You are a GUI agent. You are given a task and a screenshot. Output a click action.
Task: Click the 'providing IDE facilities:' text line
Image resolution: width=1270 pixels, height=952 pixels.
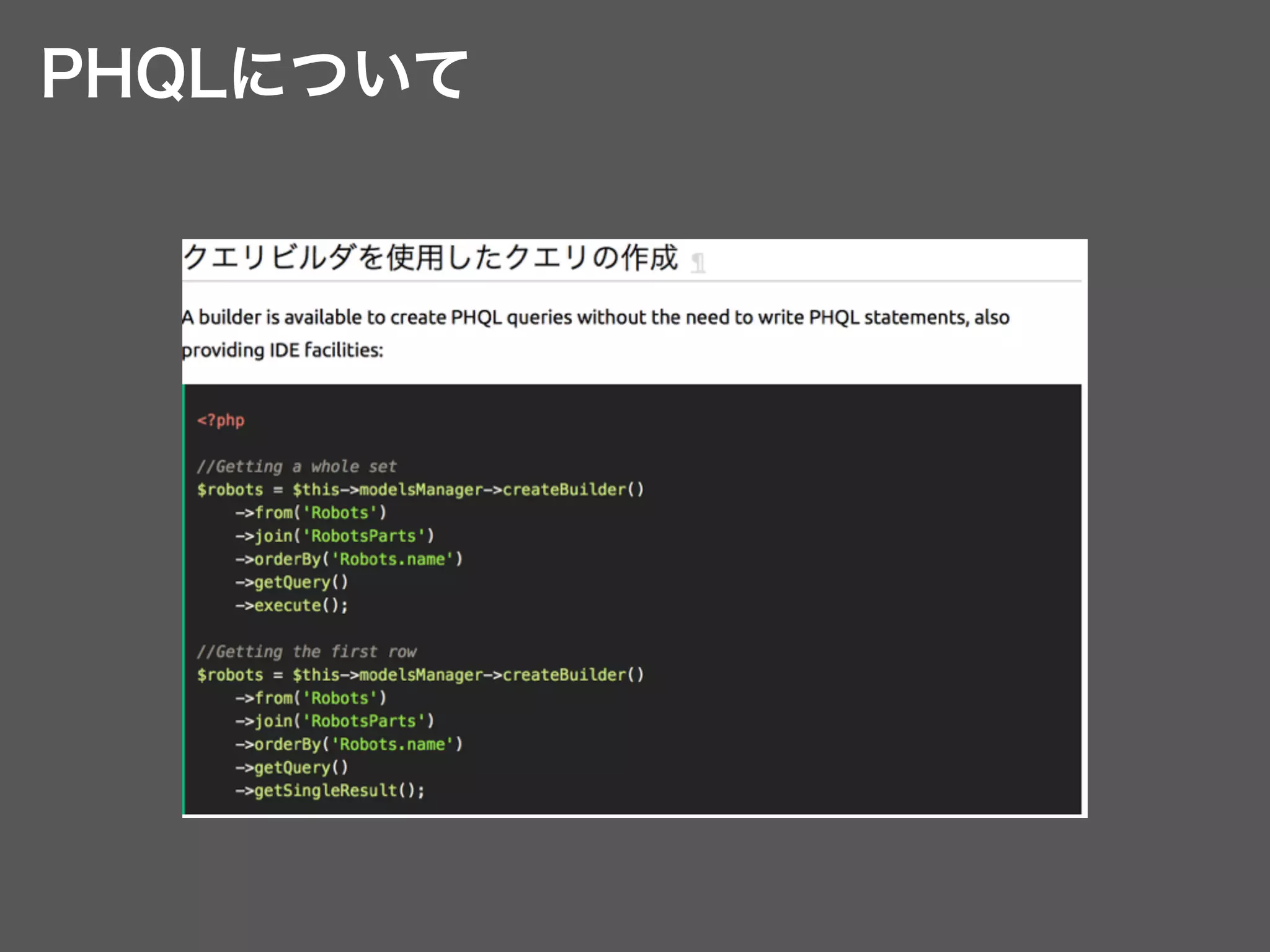tap(283, 350)
